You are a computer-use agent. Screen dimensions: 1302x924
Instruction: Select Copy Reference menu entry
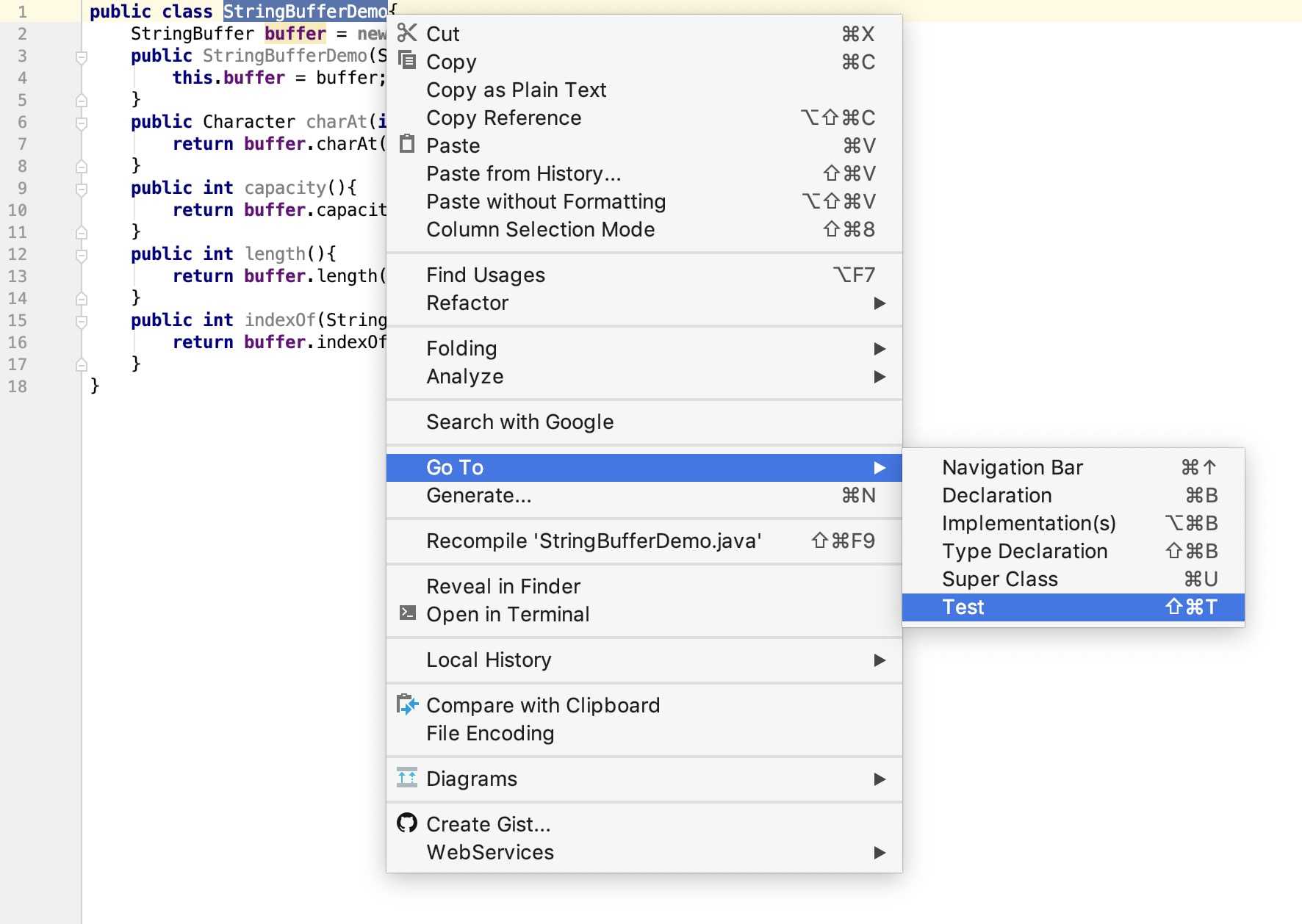point(644,118)
